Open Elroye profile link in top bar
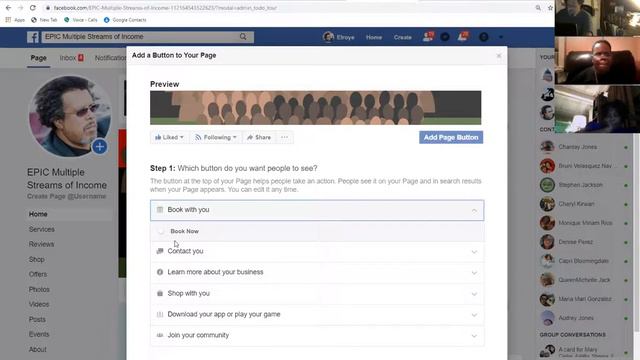Viewport: 640px width, 360px height. point(339,37)
